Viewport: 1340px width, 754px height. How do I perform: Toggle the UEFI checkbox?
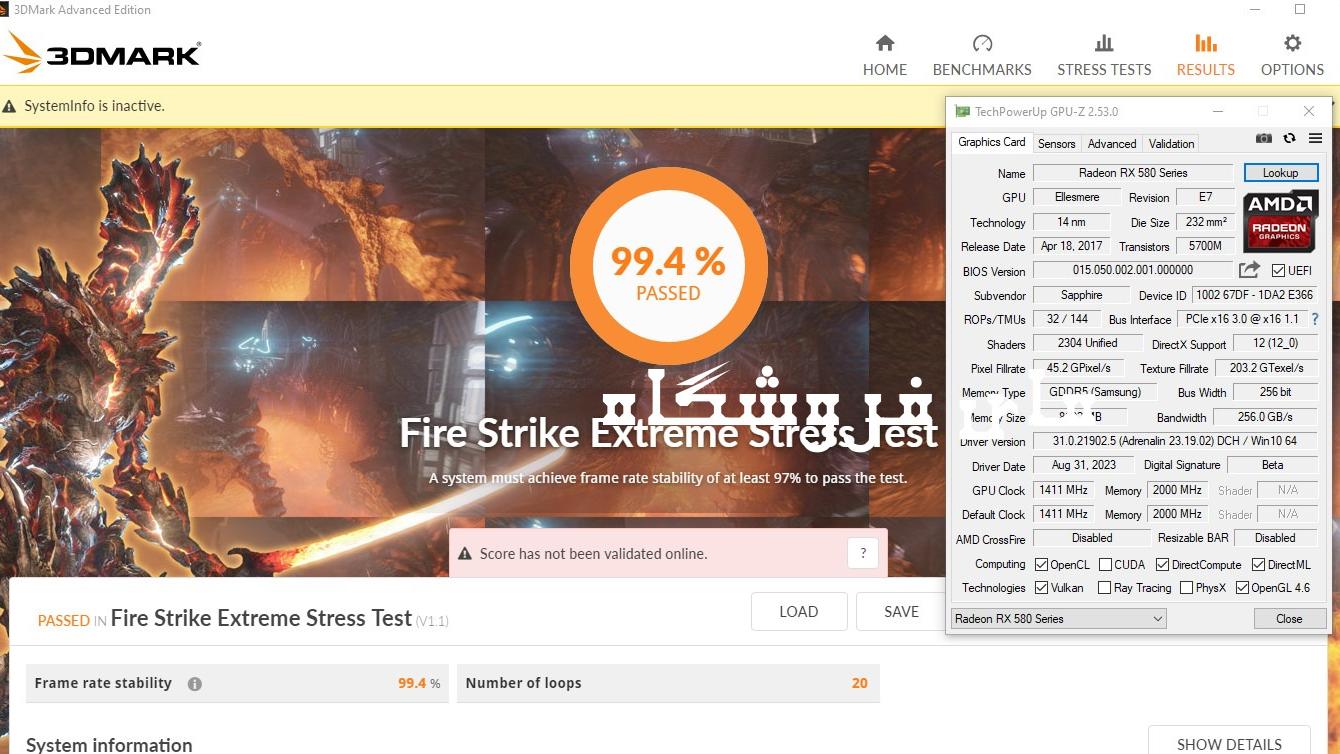coord(1278,270)
